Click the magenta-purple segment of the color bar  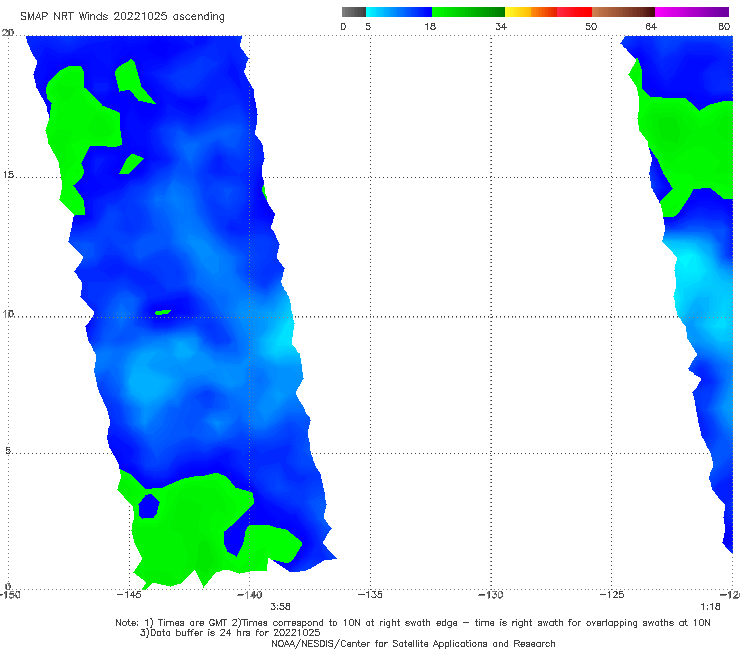(692, 12)
